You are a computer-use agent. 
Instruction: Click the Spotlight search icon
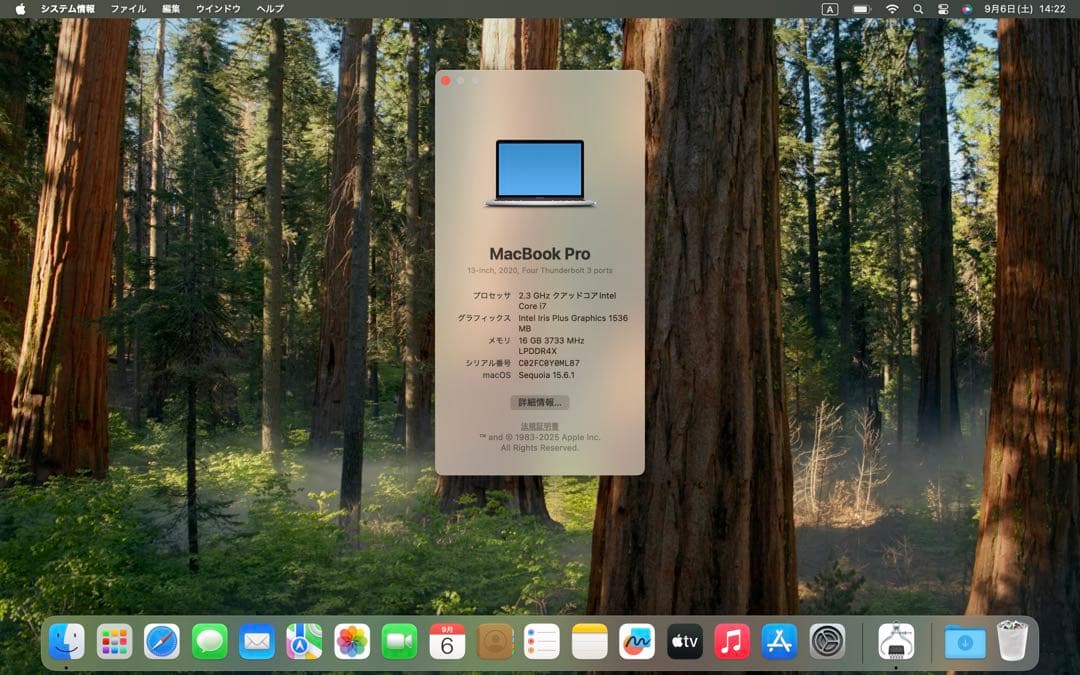pyautogui.click(x=916, y=8)
